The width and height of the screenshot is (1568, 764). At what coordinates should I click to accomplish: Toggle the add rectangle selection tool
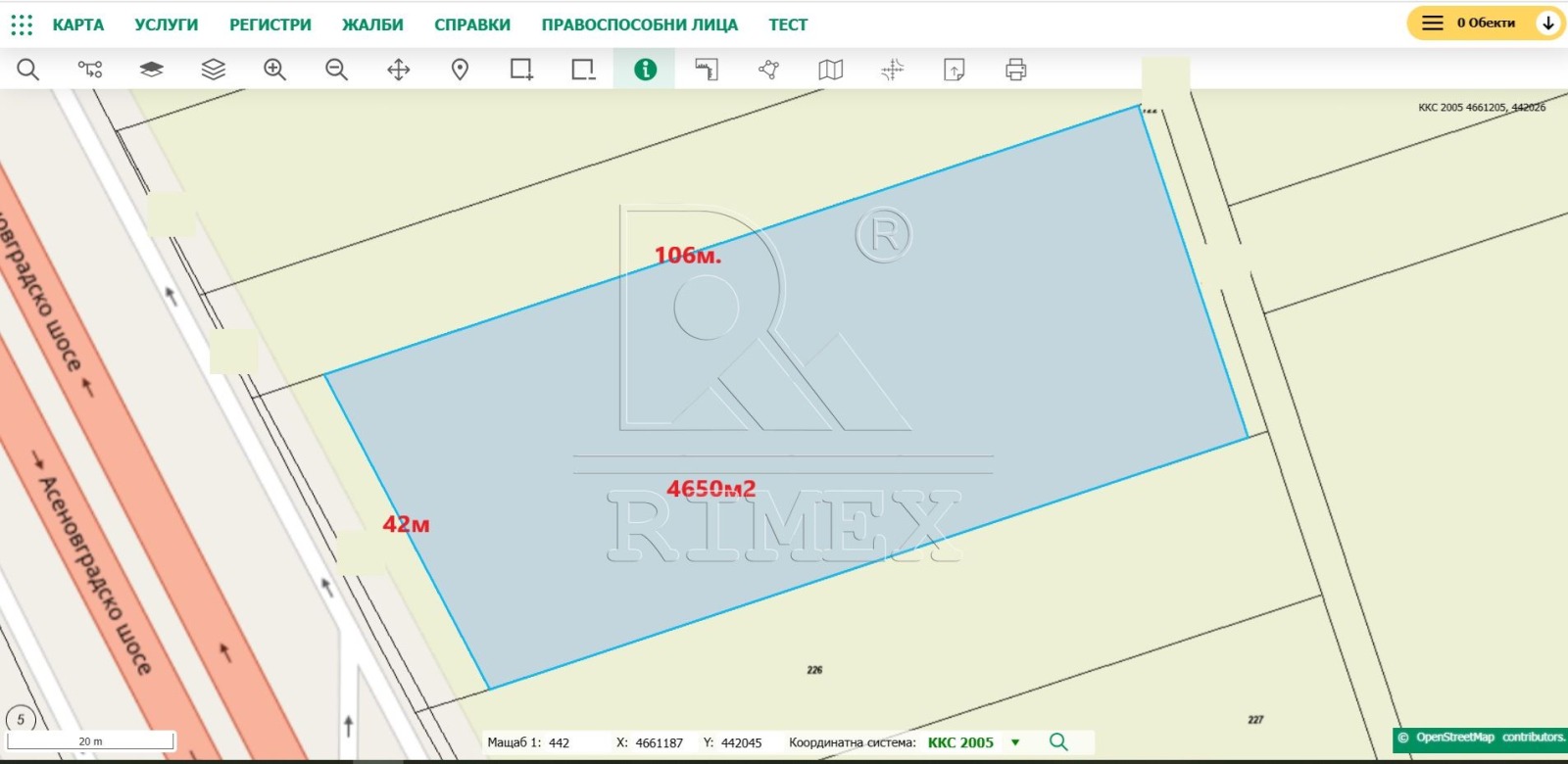click(521, 70)
